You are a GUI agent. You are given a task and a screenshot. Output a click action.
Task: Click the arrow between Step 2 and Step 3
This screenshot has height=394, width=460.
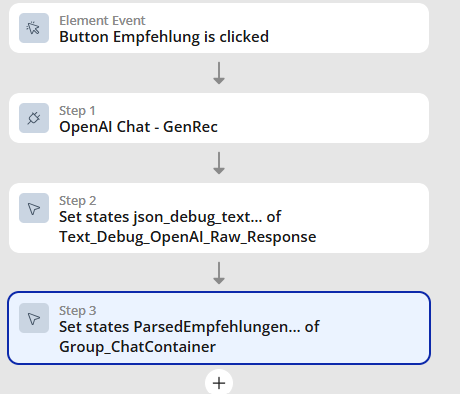click(x=219, y=273)
